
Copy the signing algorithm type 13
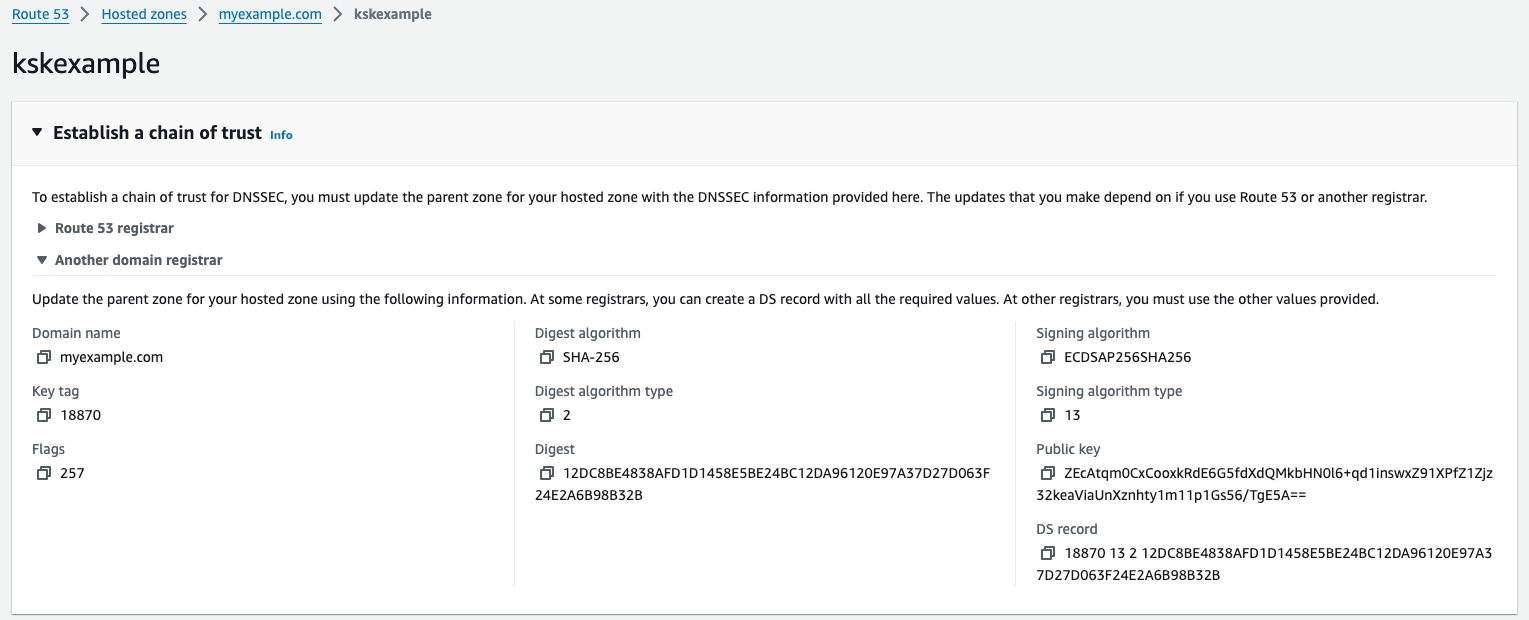pyautogui.click(x=1048, y=415)
